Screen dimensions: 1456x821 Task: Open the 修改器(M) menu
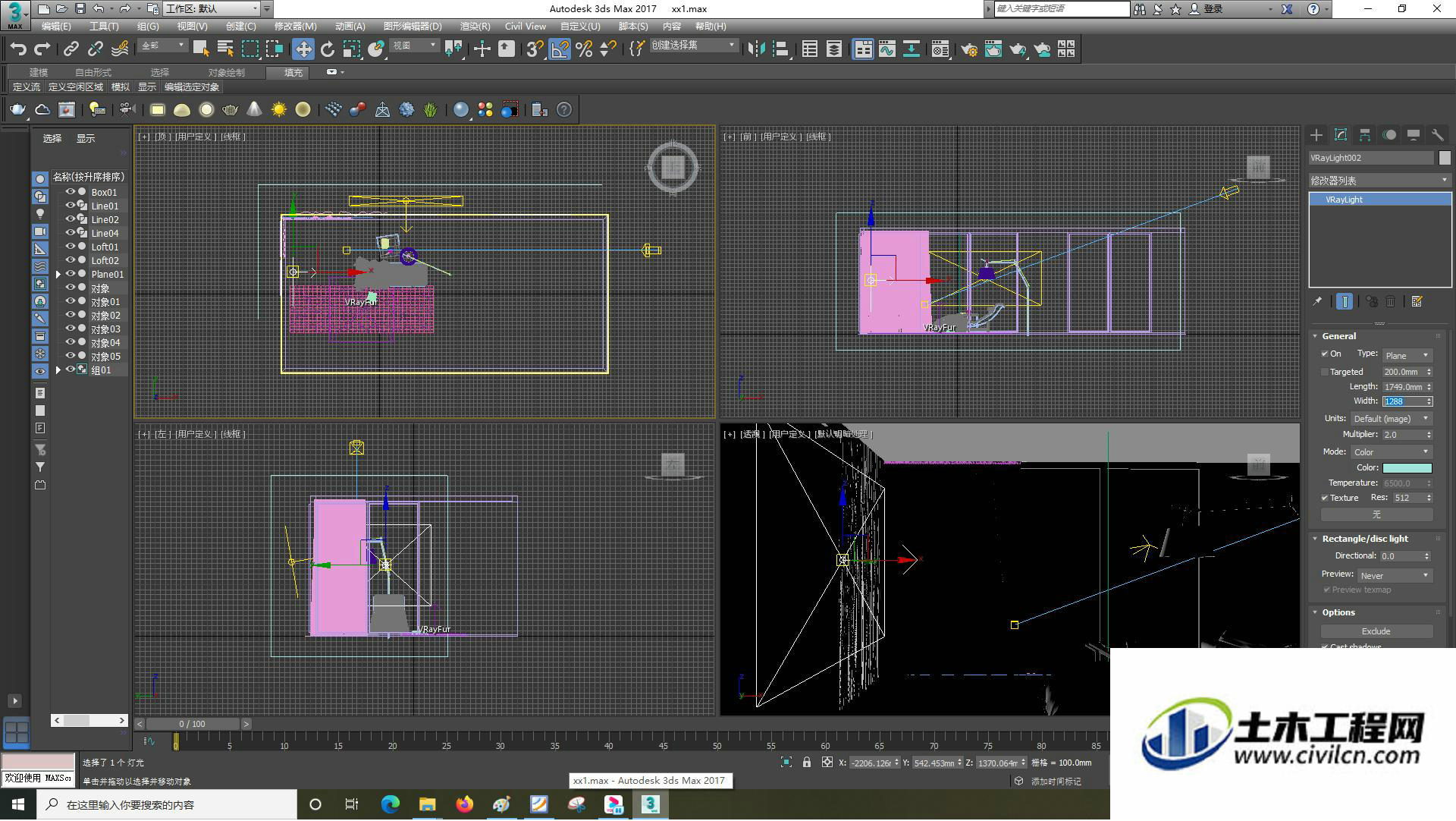click(295, 27)
